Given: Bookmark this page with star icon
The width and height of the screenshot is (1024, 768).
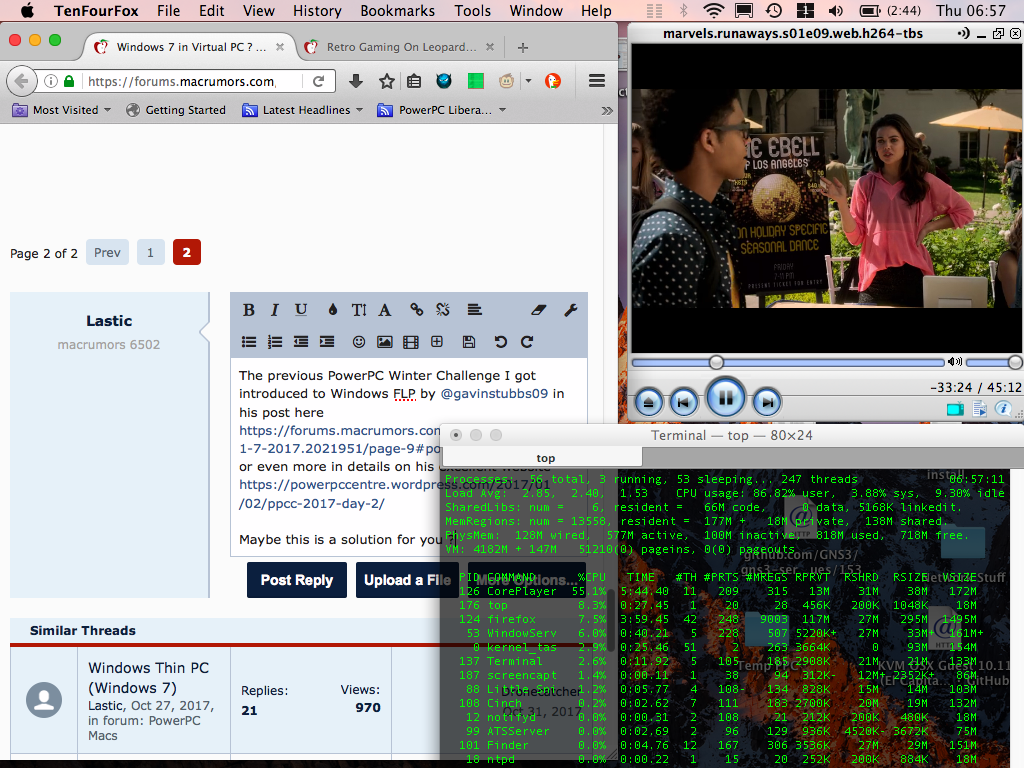Looking at the screenshot, I should click(387, 81).
